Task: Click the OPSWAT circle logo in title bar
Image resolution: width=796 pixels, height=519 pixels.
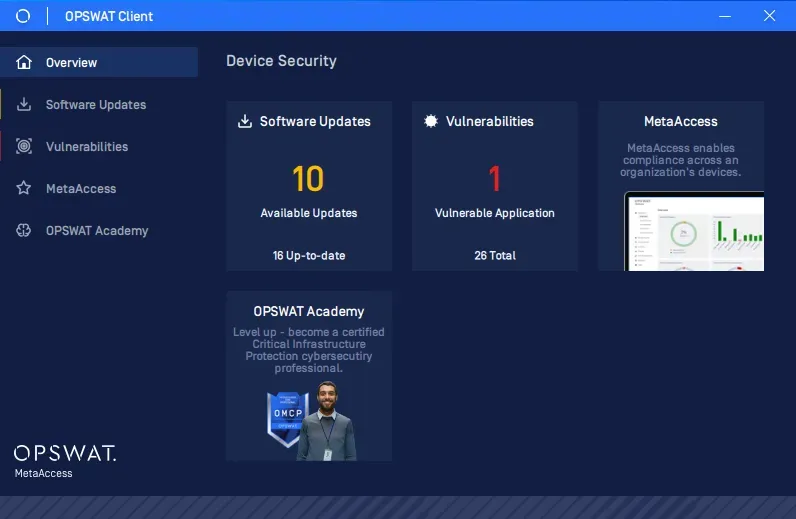Action: pos(23,16)
